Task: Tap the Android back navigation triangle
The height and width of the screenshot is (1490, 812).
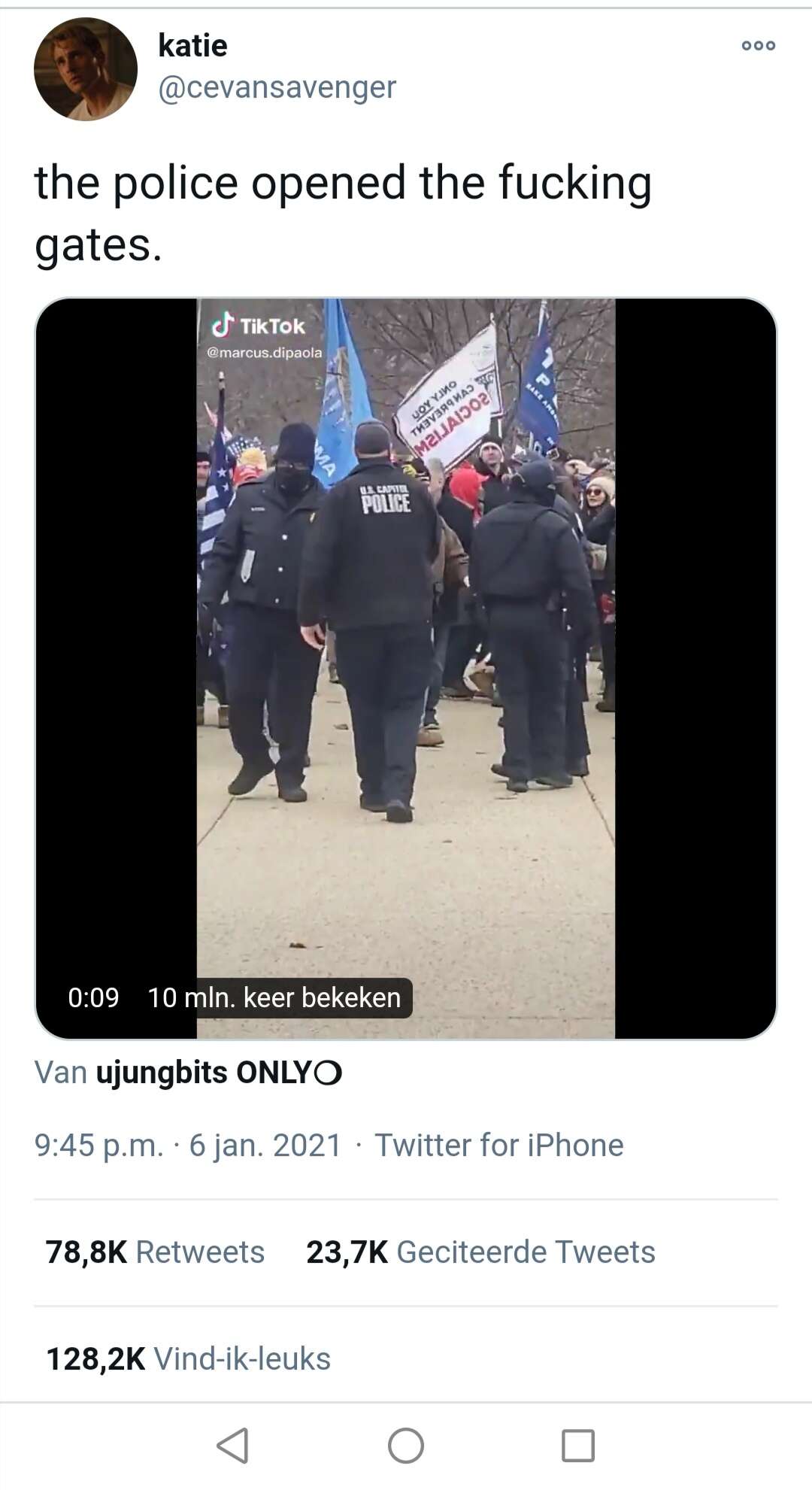Action: [232, 1445]
